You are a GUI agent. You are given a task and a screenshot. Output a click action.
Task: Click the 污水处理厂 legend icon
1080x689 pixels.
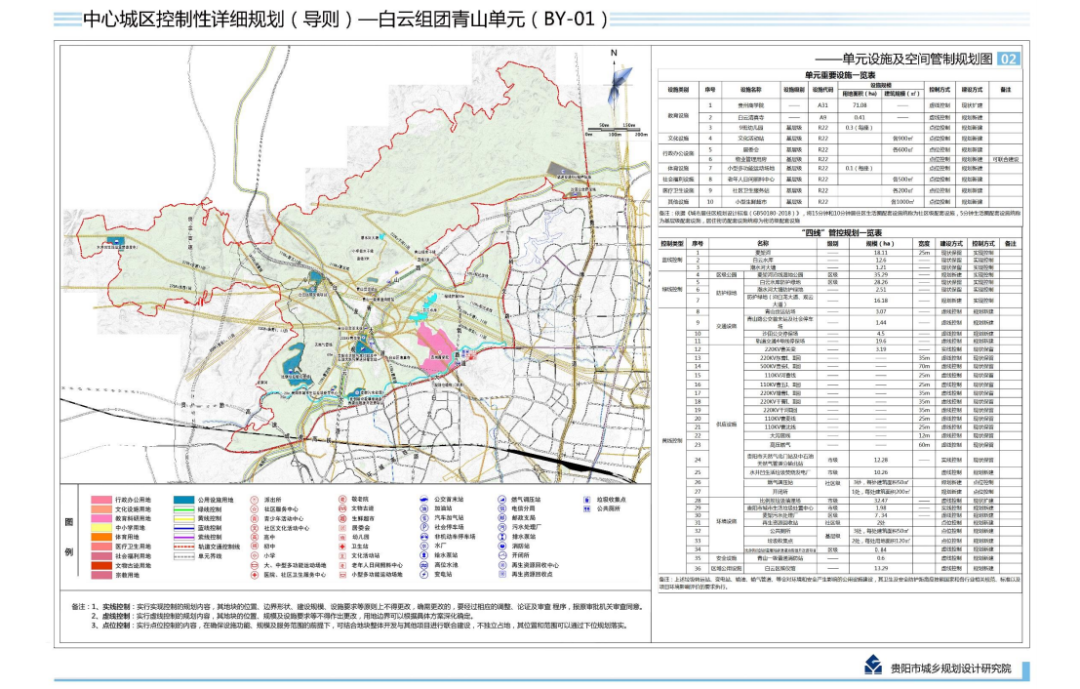502,527
